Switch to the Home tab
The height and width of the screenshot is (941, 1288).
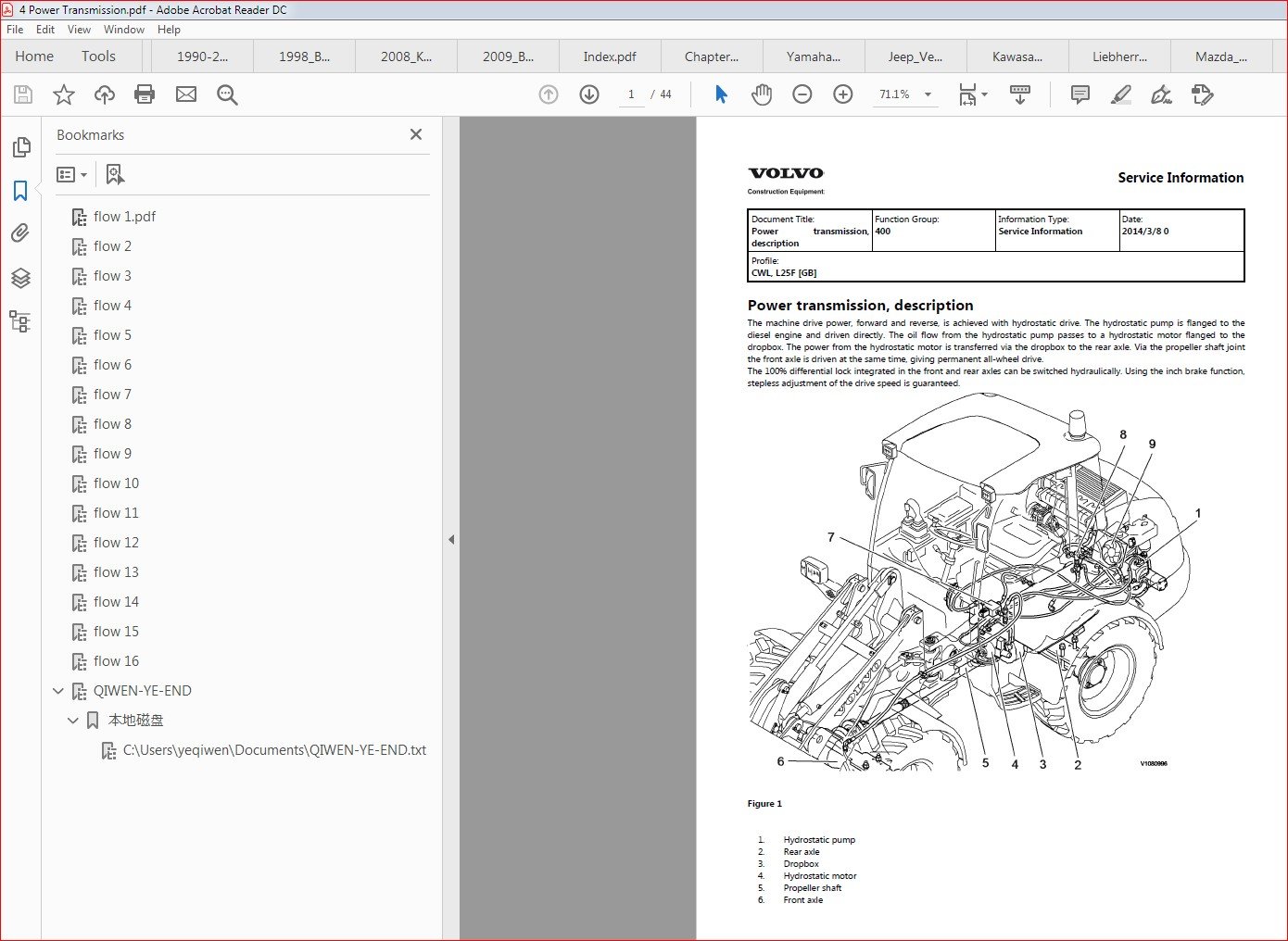tap(34, 56)
